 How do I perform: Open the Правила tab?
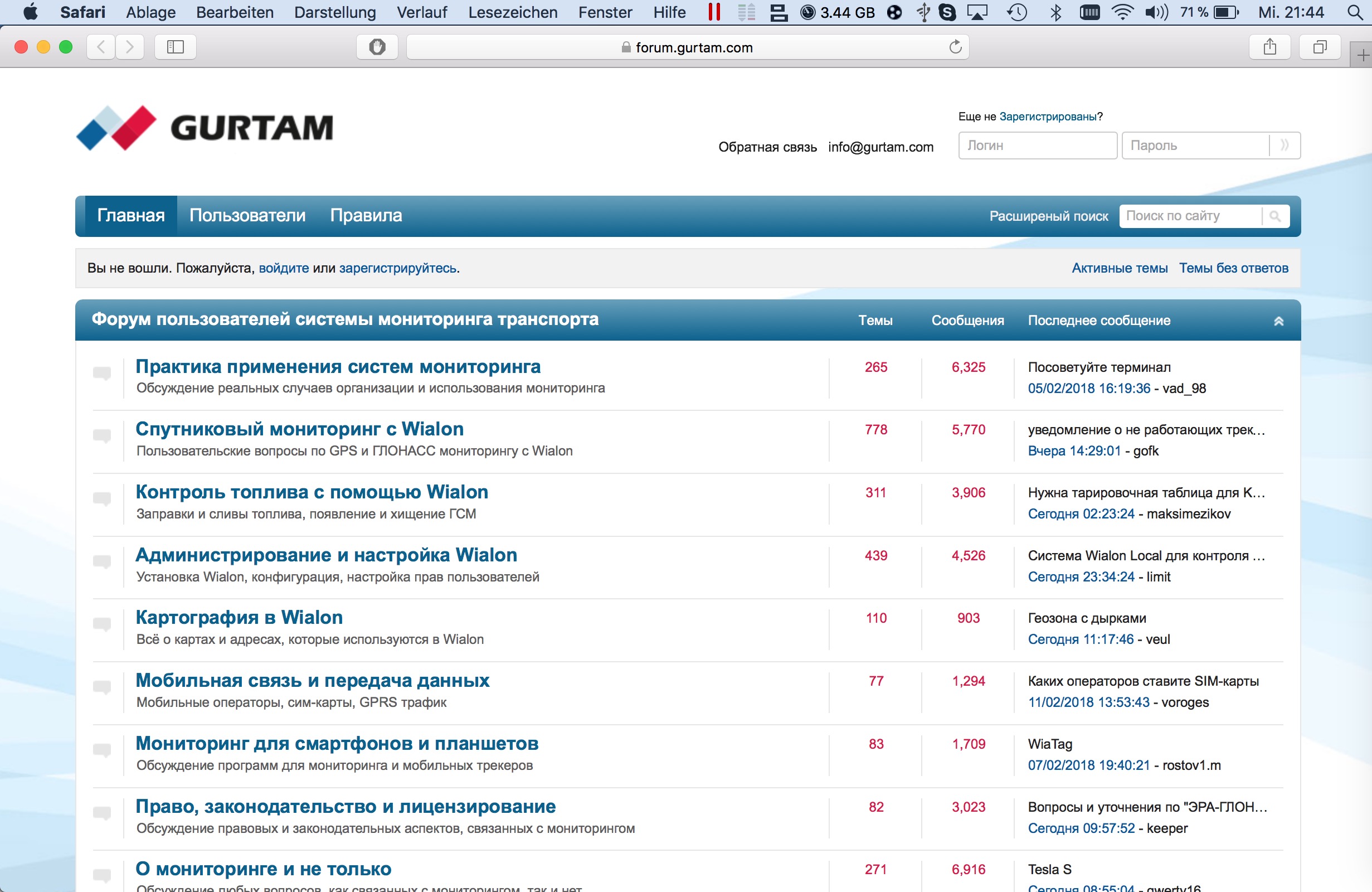(366, 216)
